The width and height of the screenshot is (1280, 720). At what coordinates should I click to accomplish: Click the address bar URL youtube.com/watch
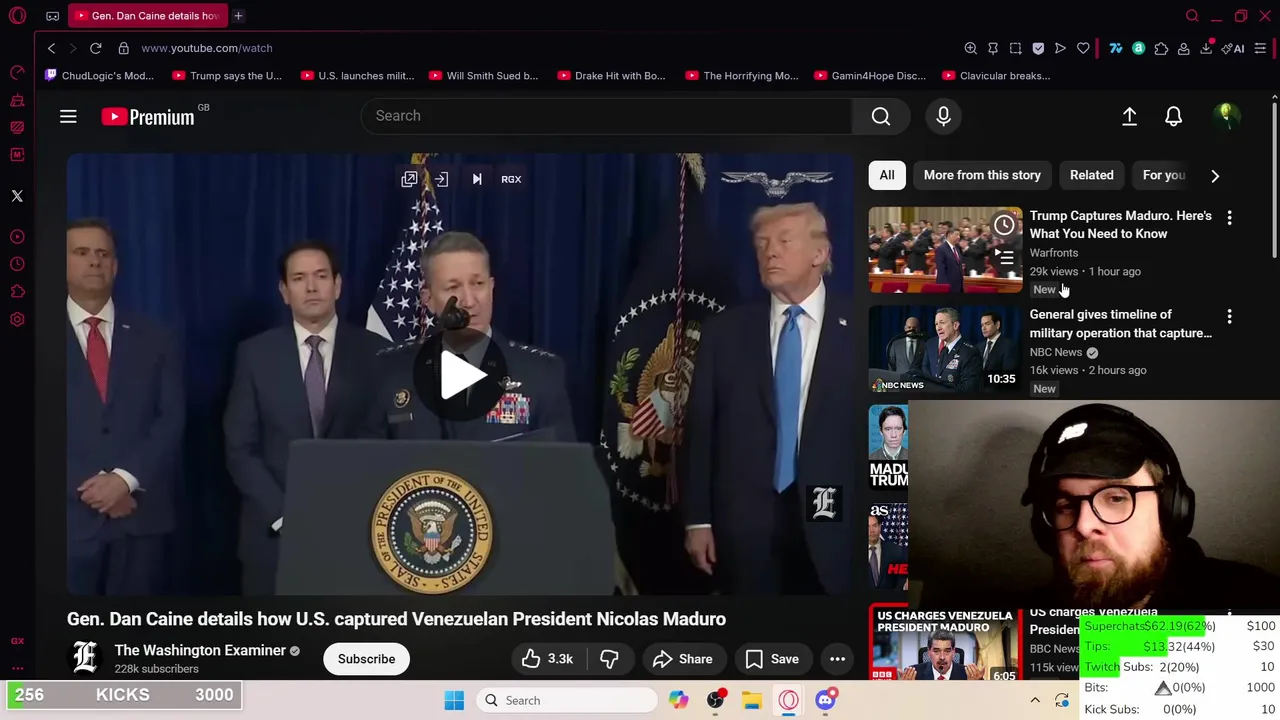point(207,48)
